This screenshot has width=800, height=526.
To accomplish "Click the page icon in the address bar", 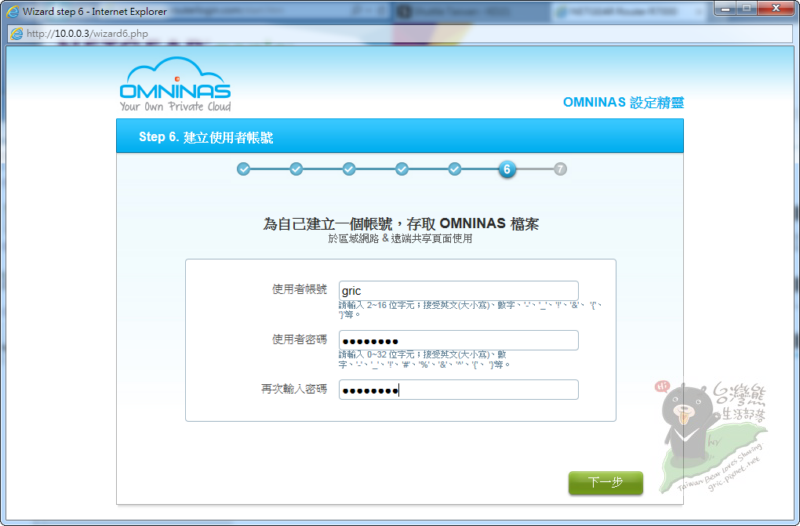I will [x=16, y=34].
